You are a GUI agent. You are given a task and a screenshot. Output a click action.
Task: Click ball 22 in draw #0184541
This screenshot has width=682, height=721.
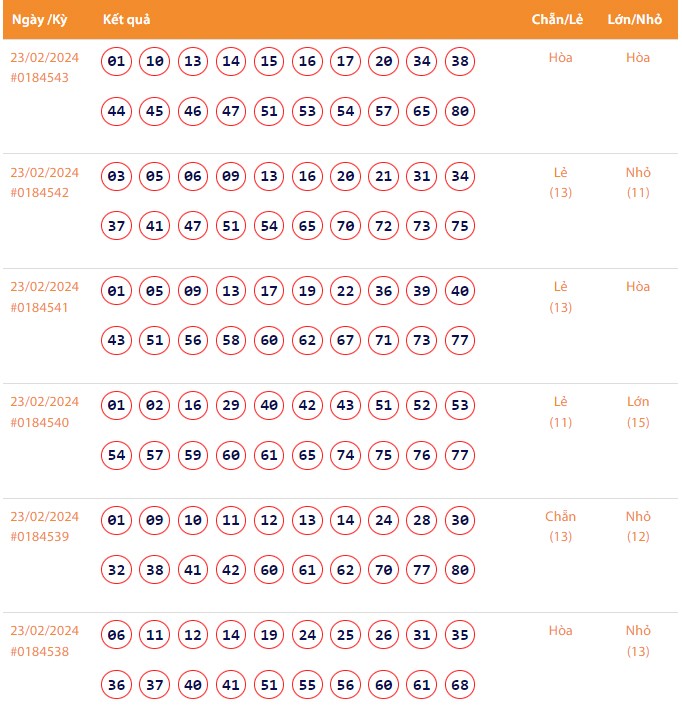point(346,292)
